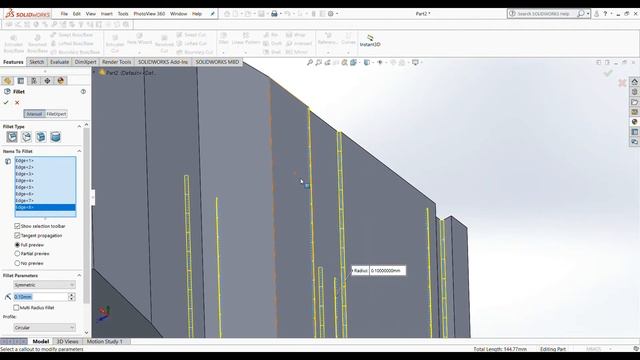
Task: Select Edge<8> in fillet items list
Action: [x=45, y=207]
